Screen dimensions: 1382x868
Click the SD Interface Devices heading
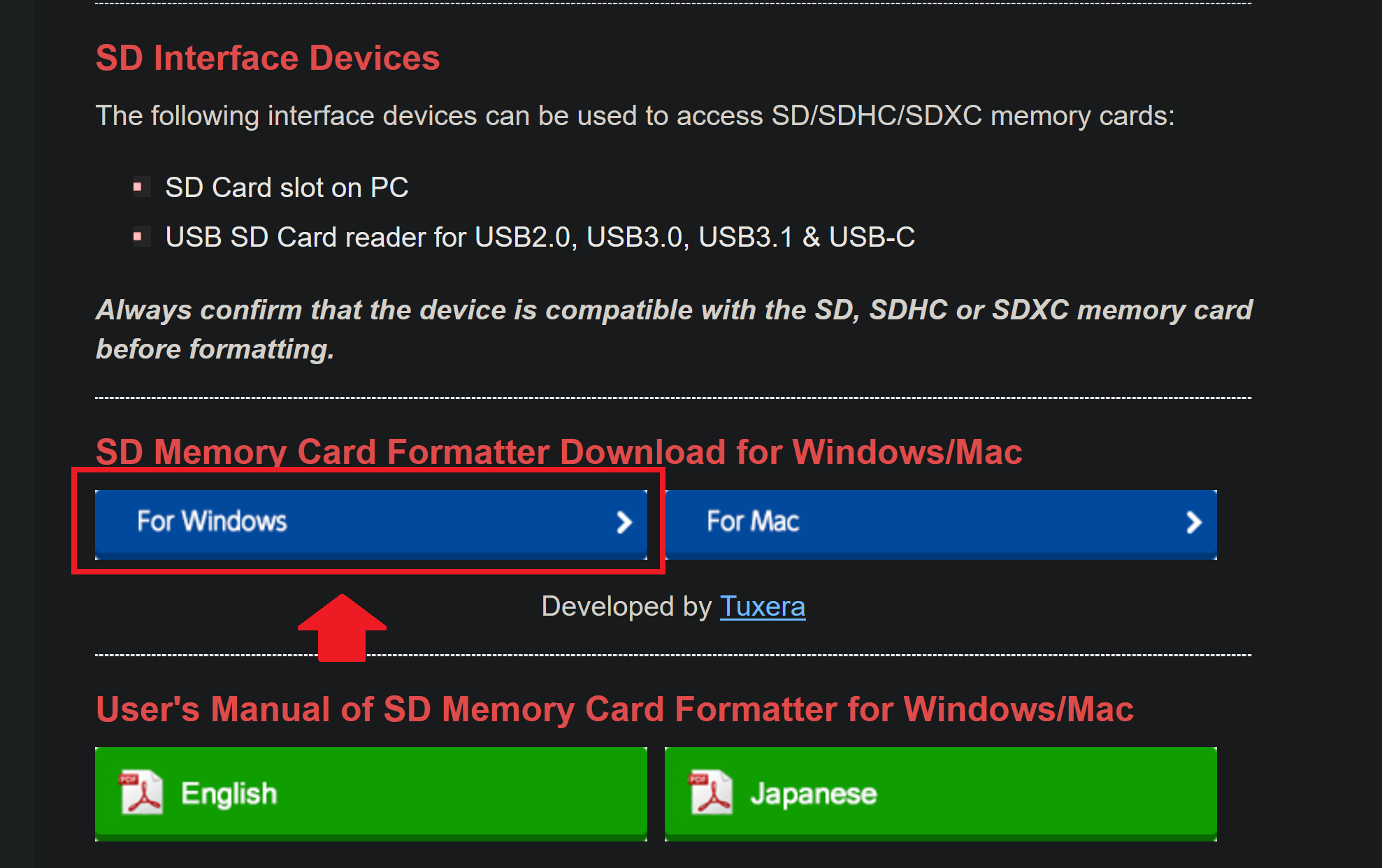pos(268,57)
